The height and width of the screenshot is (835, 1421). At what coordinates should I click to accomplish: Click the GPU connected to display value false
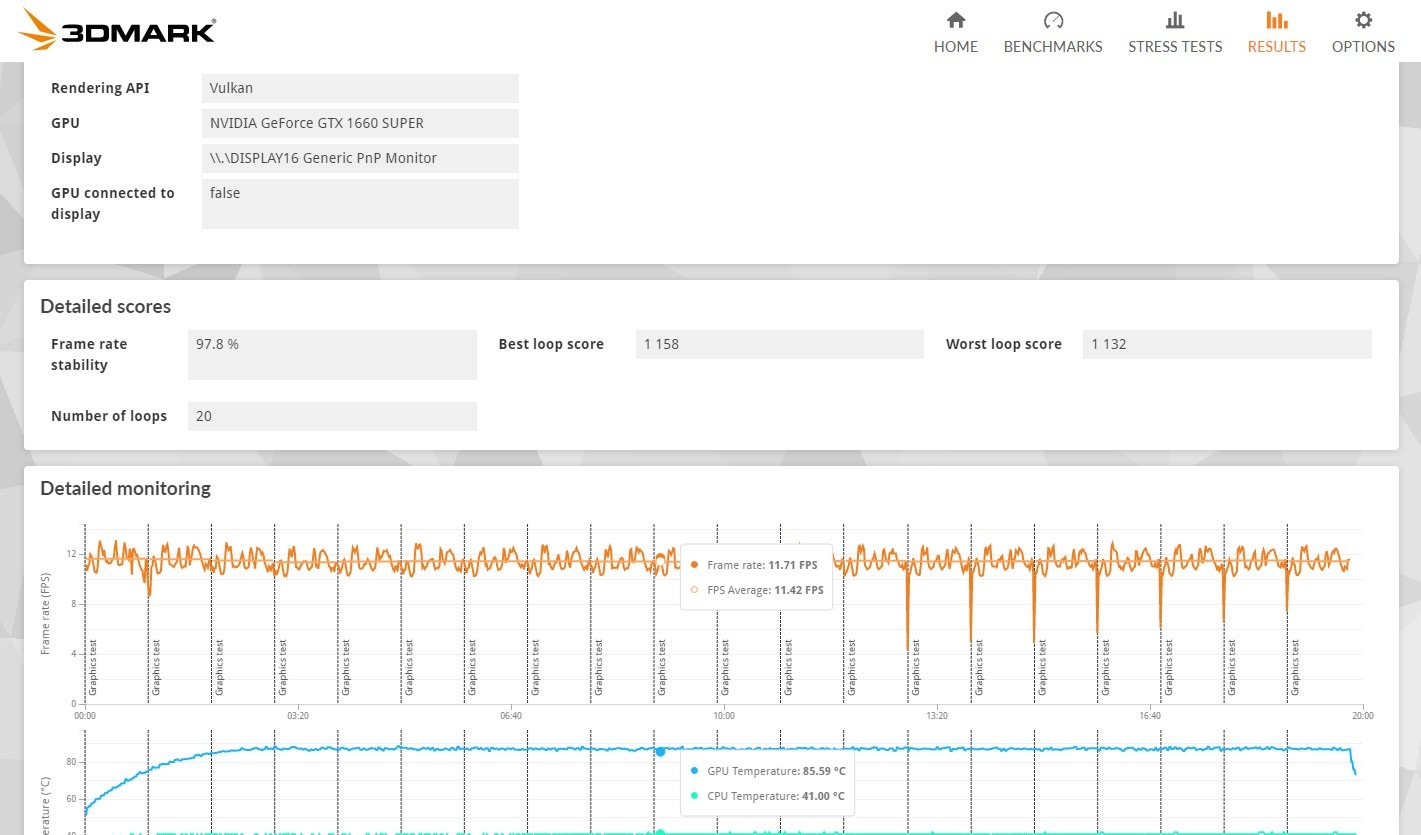point(360,204)
